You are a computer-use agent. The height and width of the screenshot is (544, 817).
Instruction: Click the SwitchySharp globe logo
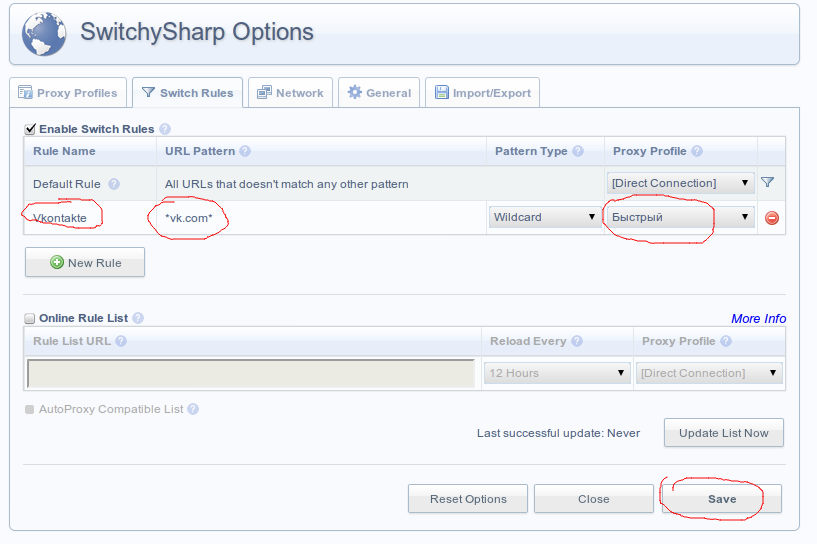(x=44, y=34)
